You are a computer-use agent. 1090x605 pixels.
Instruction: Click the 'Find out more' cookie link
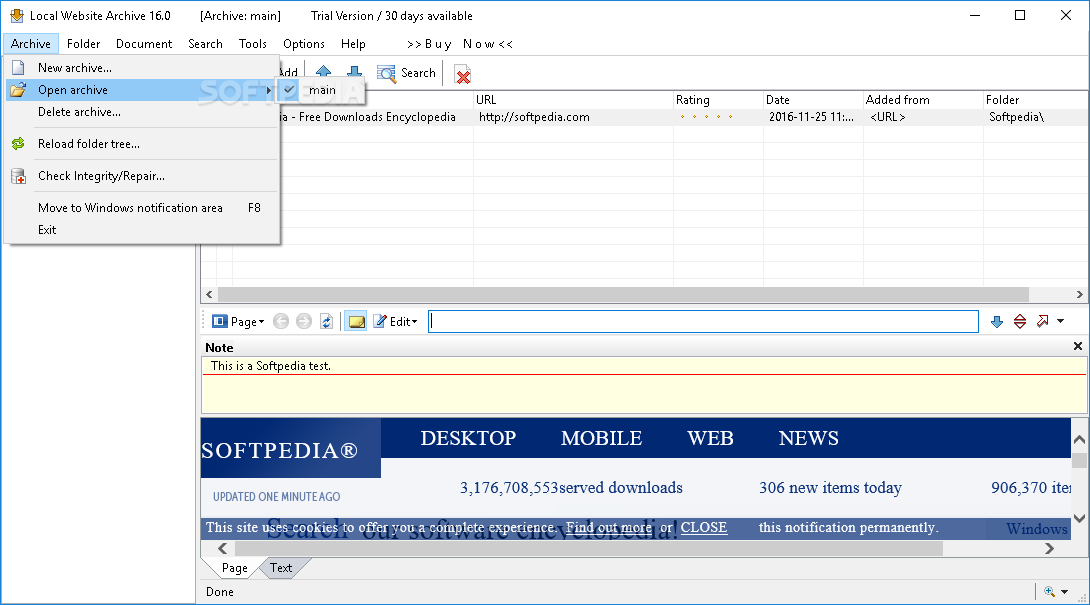609,527
